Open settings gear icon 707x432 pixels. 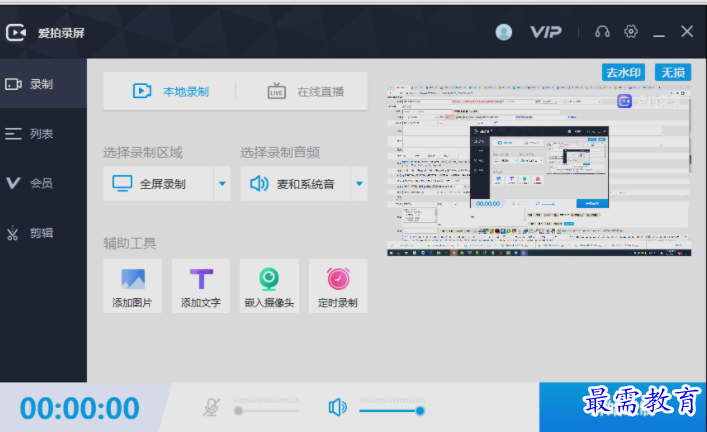(631, 32)
